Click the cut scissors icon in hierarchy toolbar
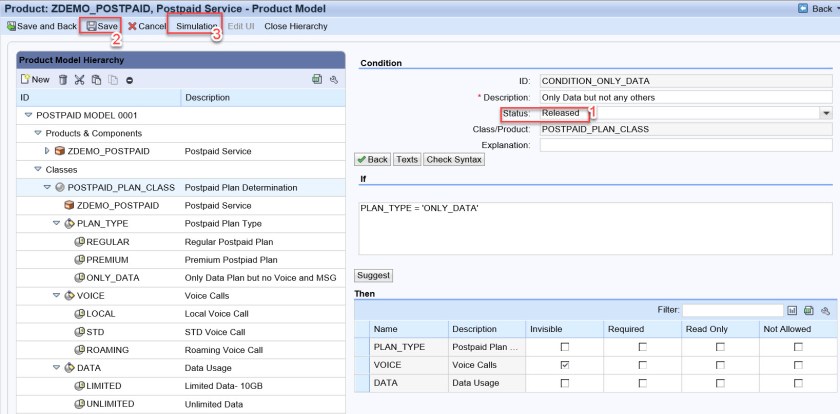The image size is (840, 414). [80, 79]
